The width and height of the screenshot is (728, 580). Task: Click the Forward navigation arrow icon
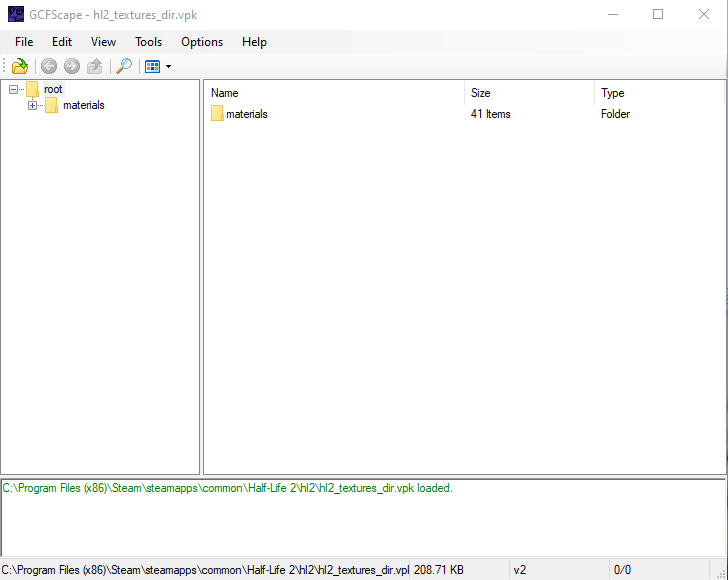(x=72, y=66)
